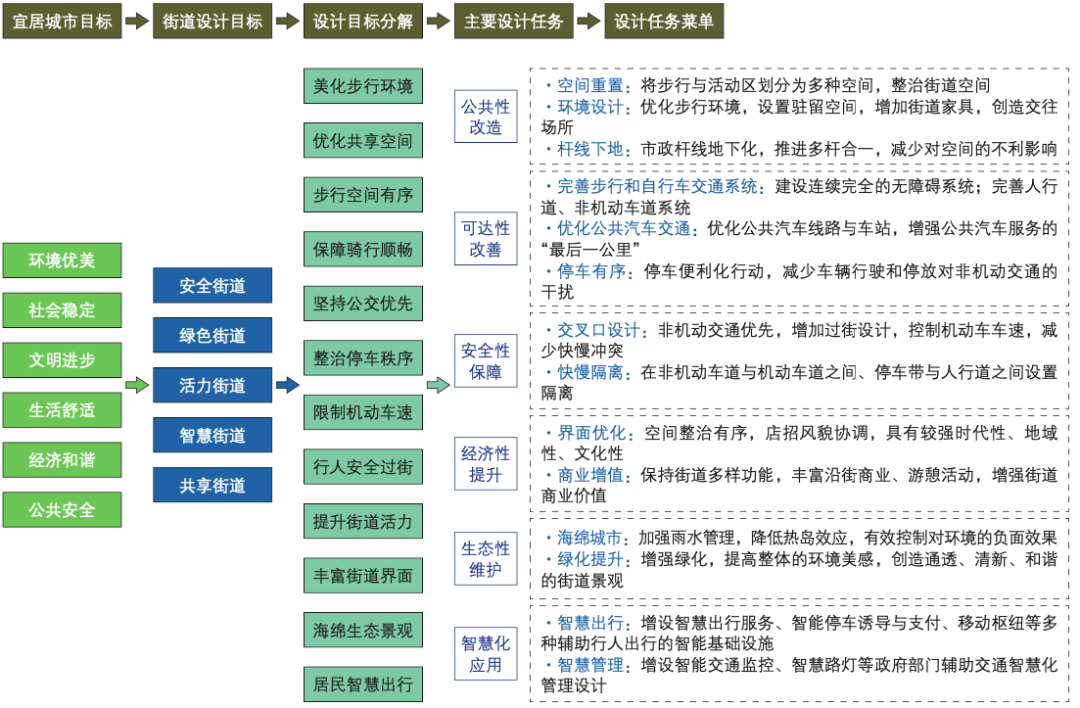Select the 生活舒适 green box

pyautogui.click(x=62, y=410)
